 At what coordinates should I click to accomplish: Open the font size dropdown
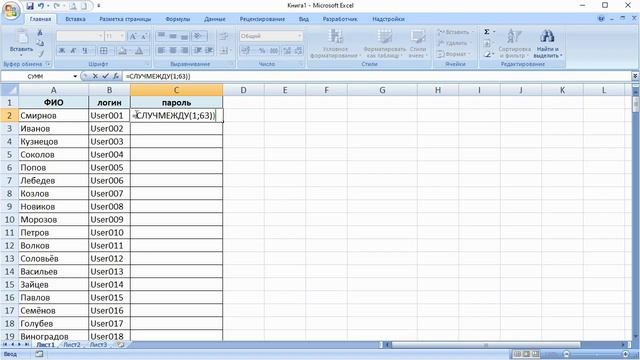click(x=122, y=36)
